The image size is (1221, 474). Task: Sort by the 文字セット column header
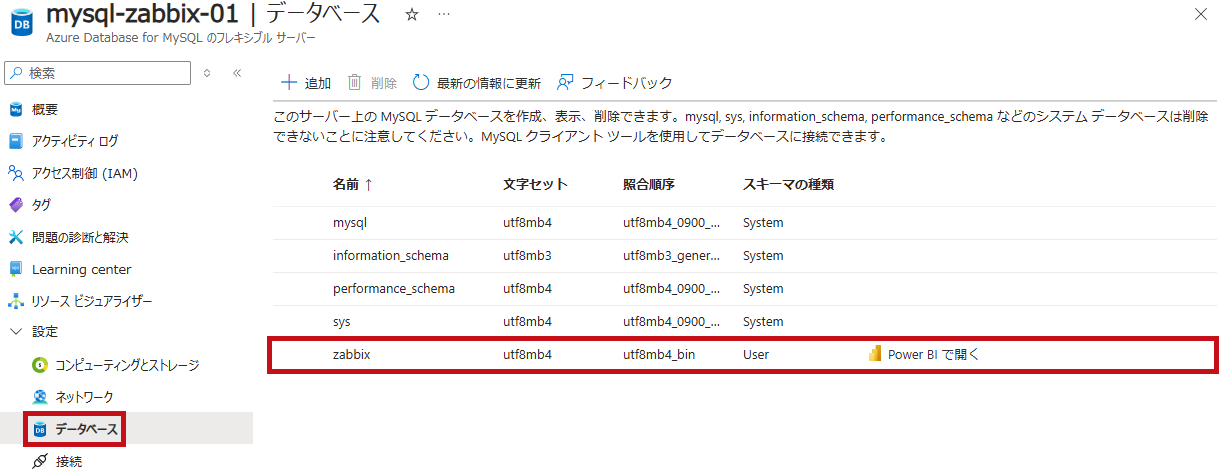(x=535, y=184)
